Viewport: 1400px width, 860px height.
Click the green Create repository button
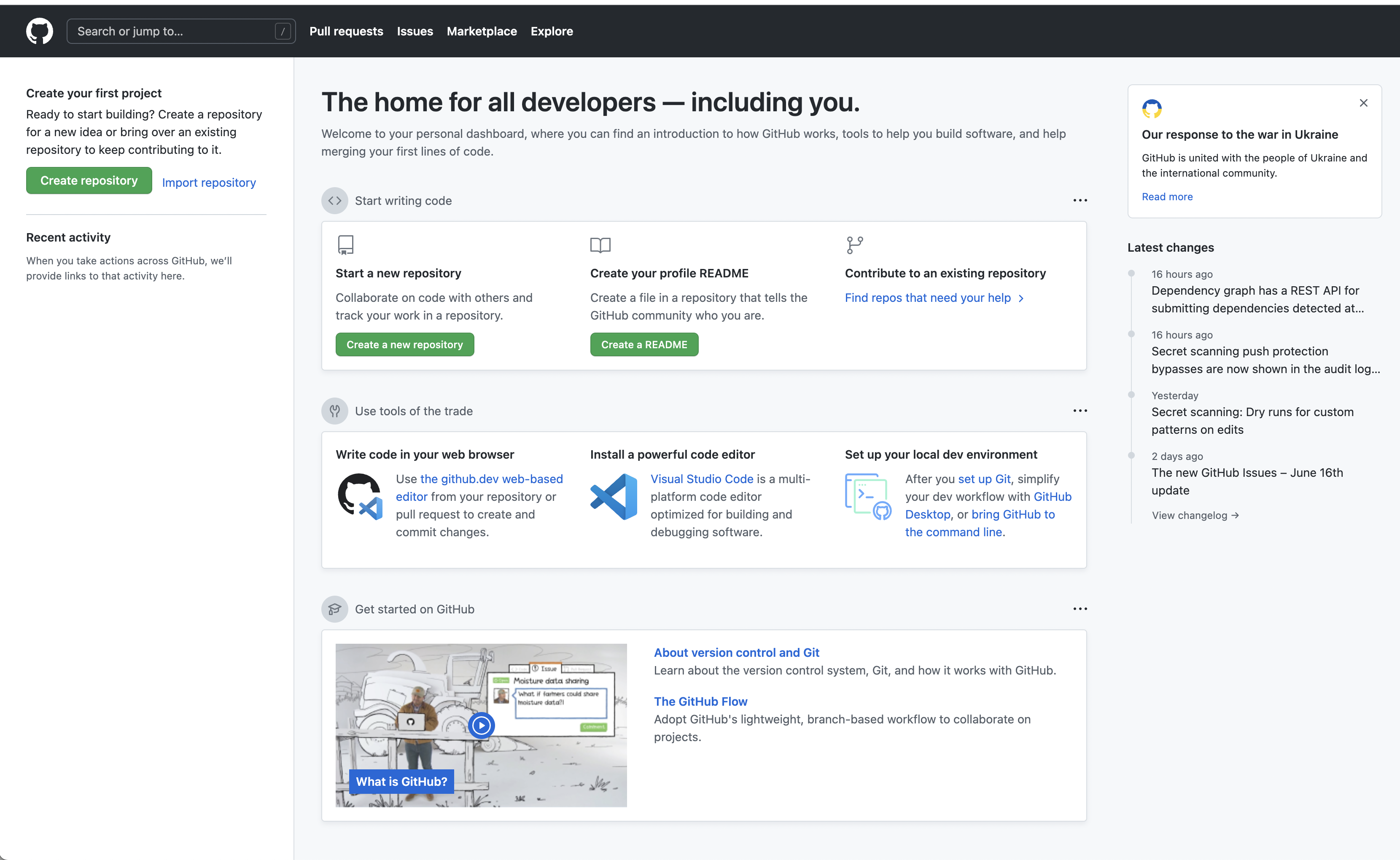coord(89,180)
